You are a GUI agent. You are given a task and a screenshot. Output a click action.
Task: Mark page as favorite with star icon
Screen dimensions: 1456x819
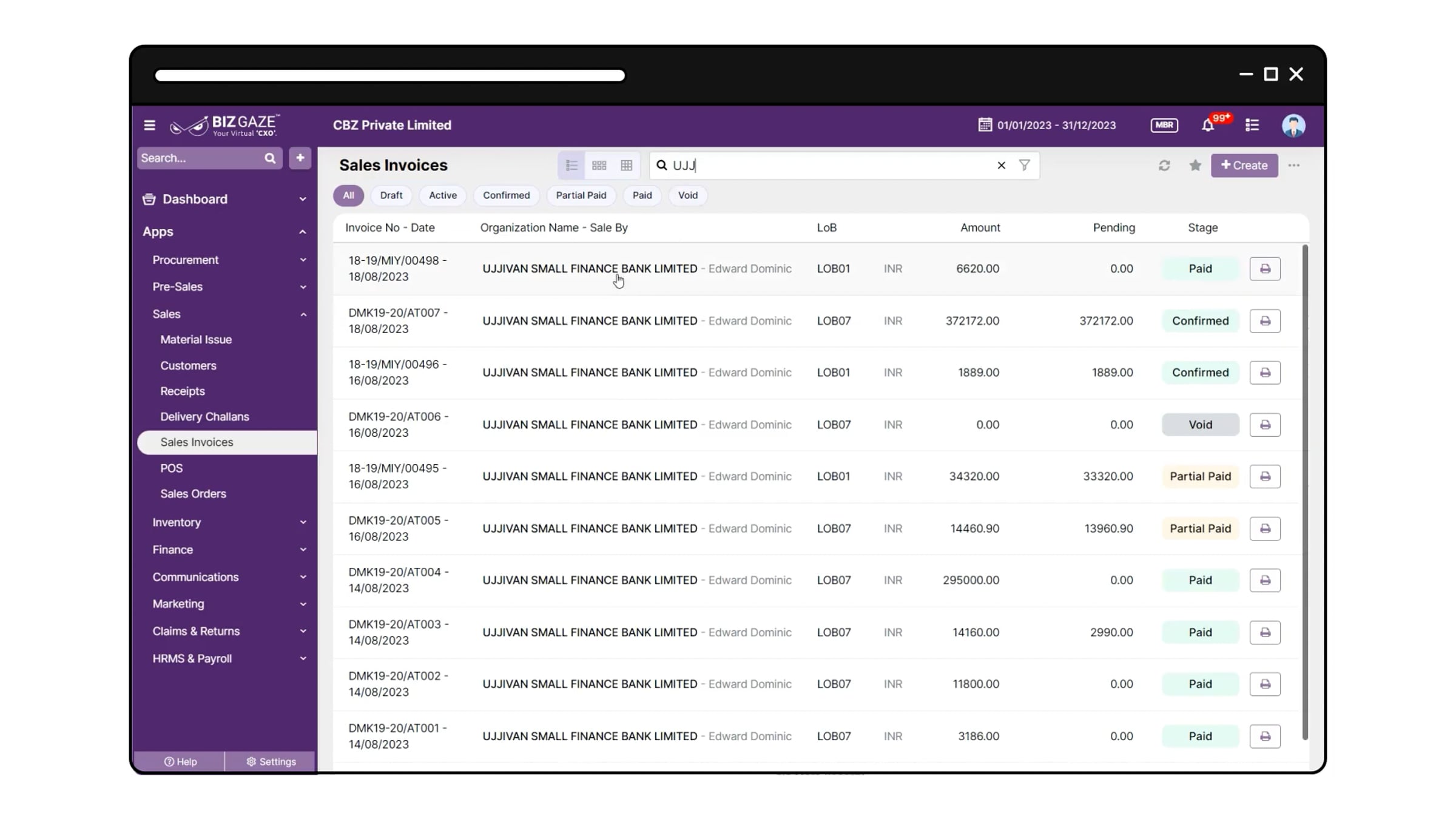click(x=1195, y=166)
